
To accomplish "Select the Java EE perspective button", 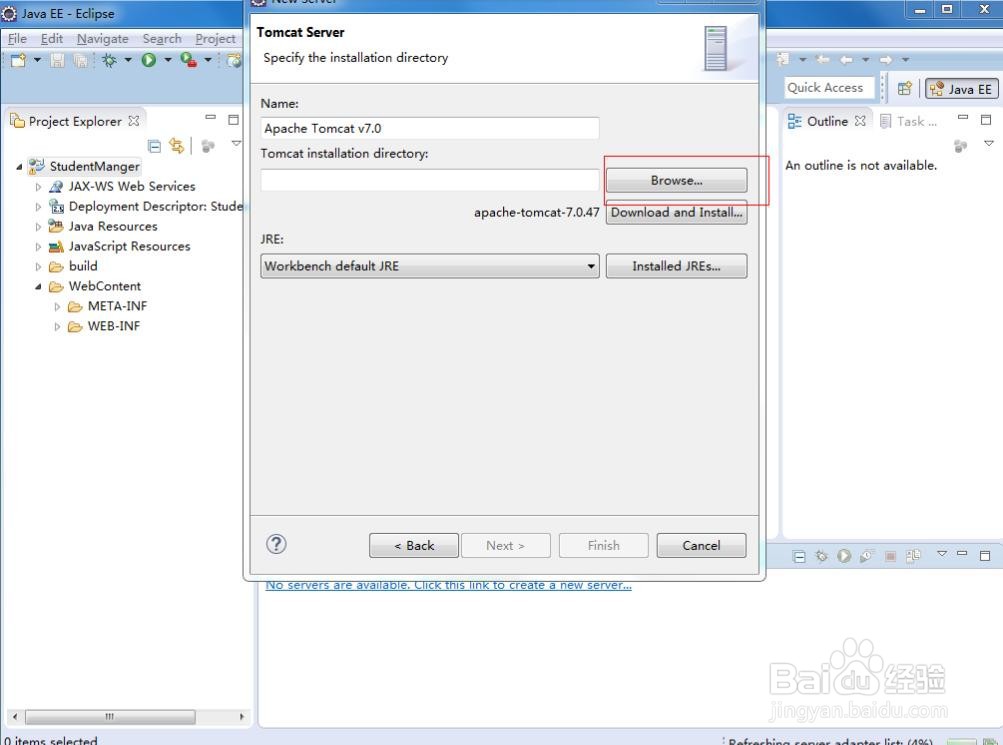I will click(961, 89).
